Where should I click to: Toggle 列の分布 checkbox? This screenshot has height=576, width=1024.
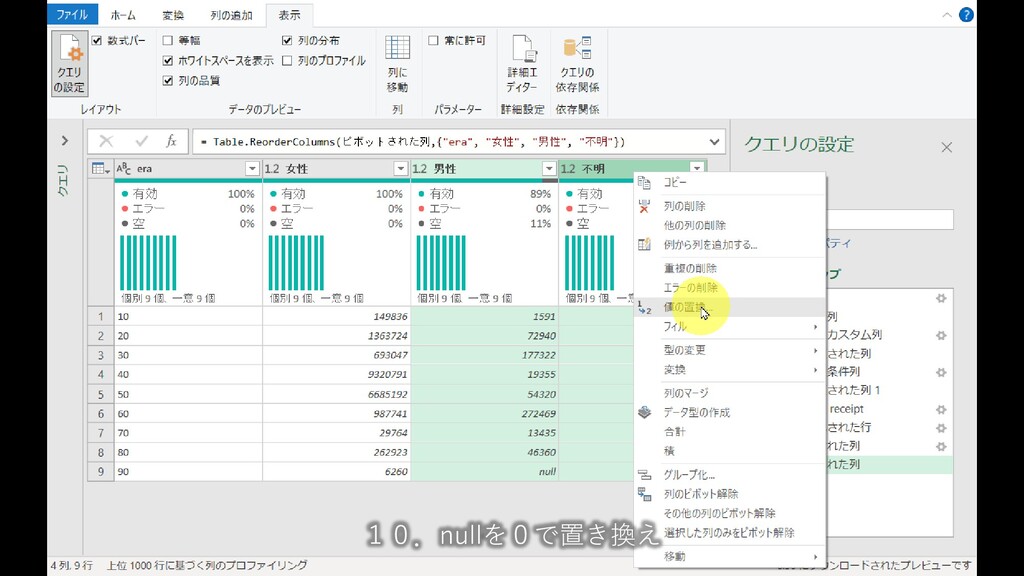[287, 40]
